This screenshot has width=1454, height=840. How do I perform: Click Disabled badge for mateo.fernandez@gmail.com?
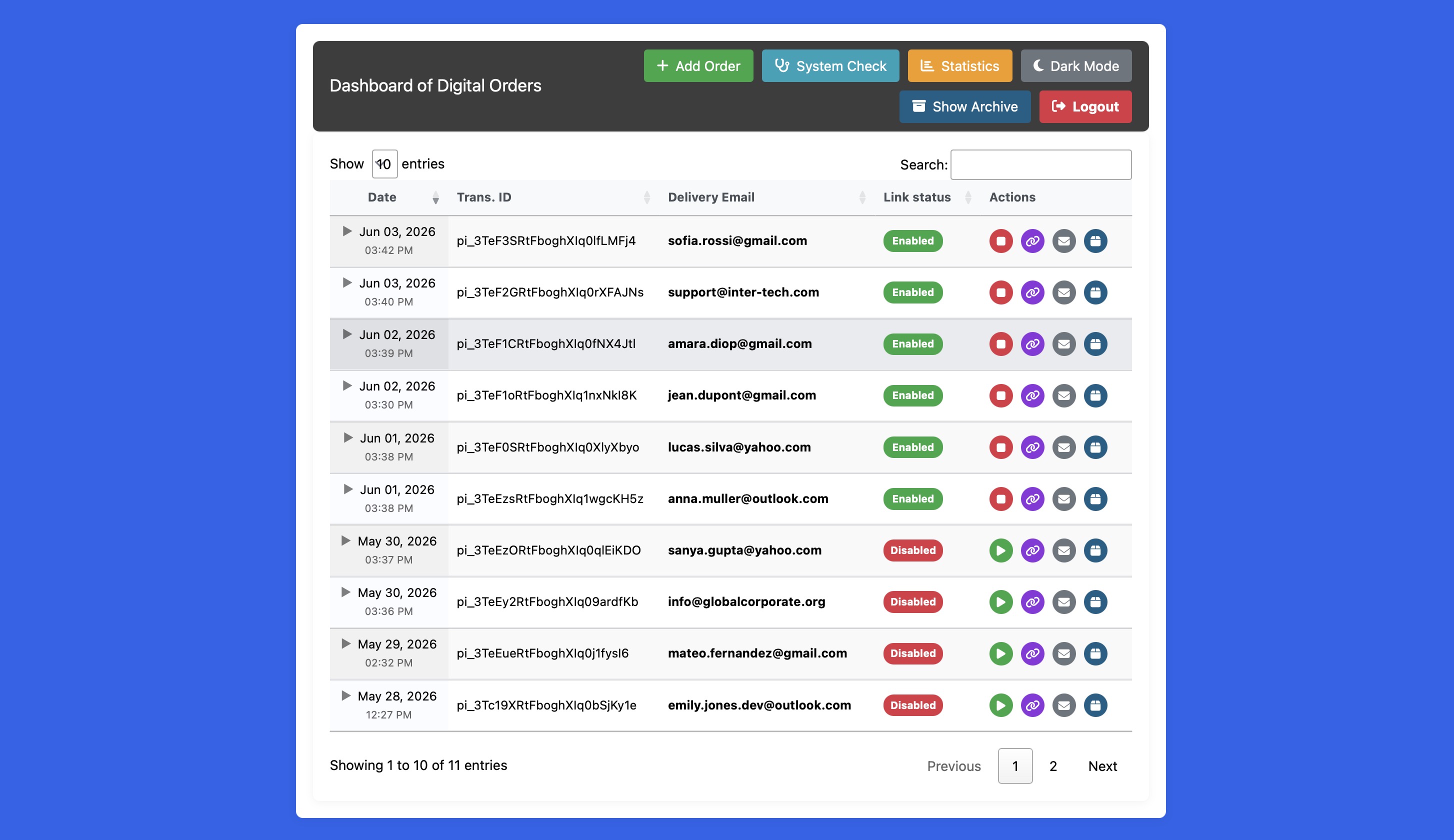[912, 653]
